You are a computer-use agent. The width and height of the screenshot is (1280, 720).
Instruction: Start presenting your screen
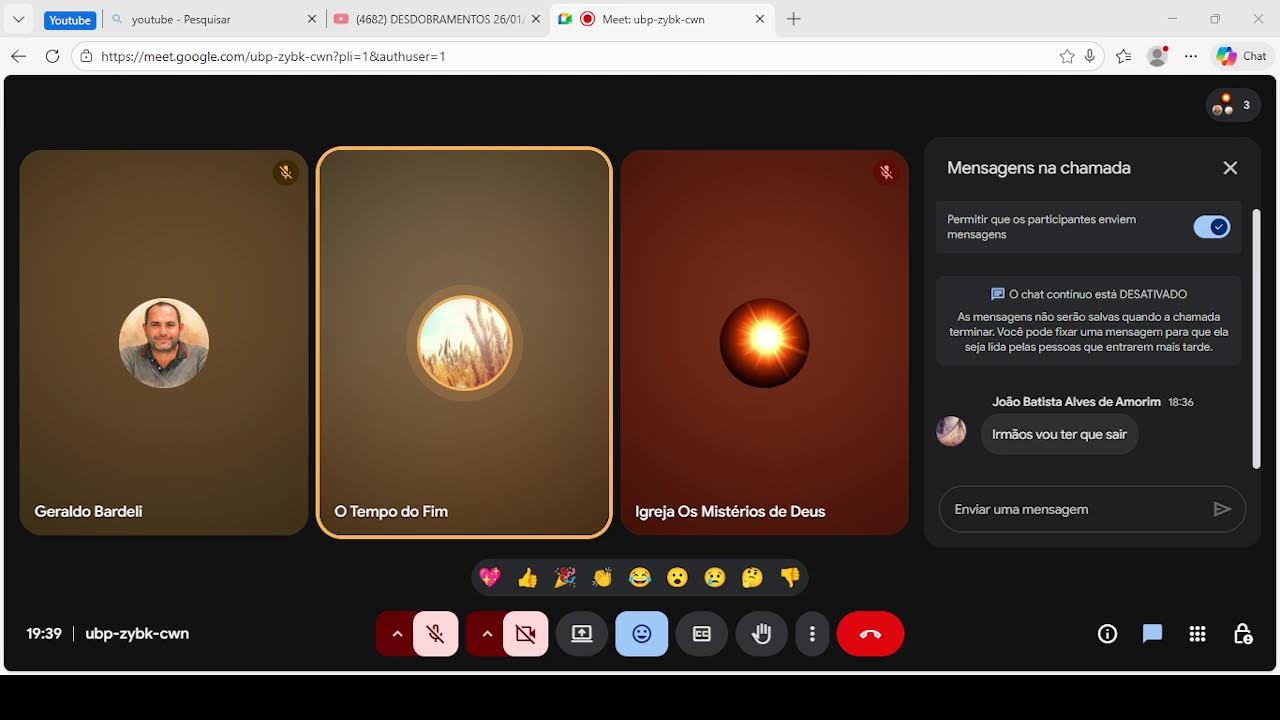[x=582, y=634]
